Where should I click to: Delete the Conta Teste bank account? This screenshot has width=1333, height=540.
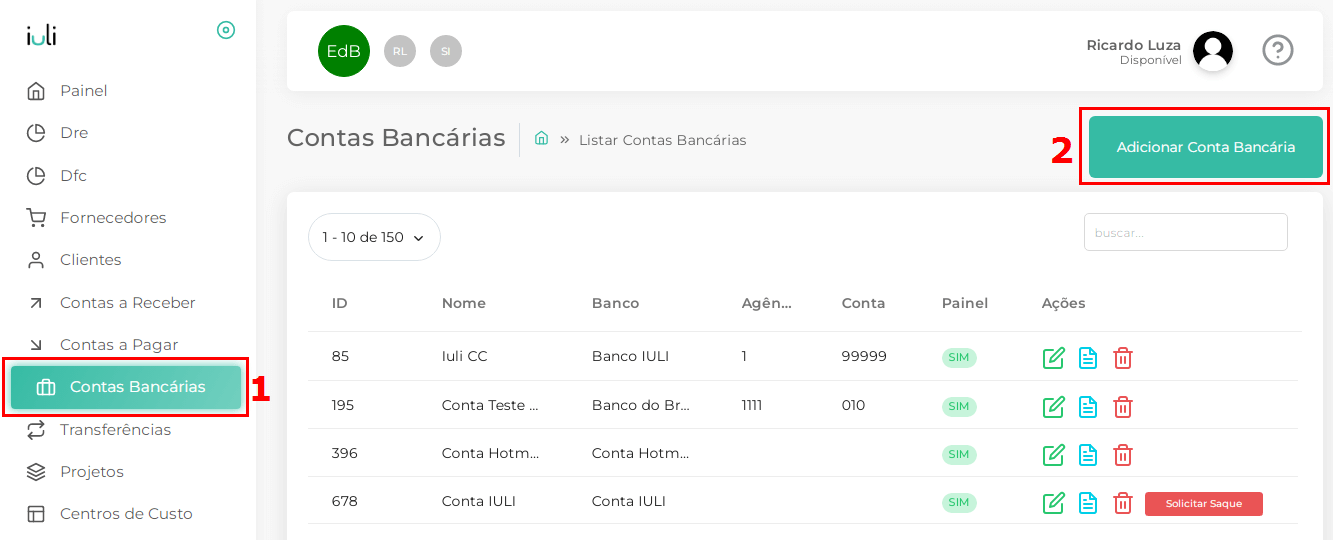[x=1123, y=406]
